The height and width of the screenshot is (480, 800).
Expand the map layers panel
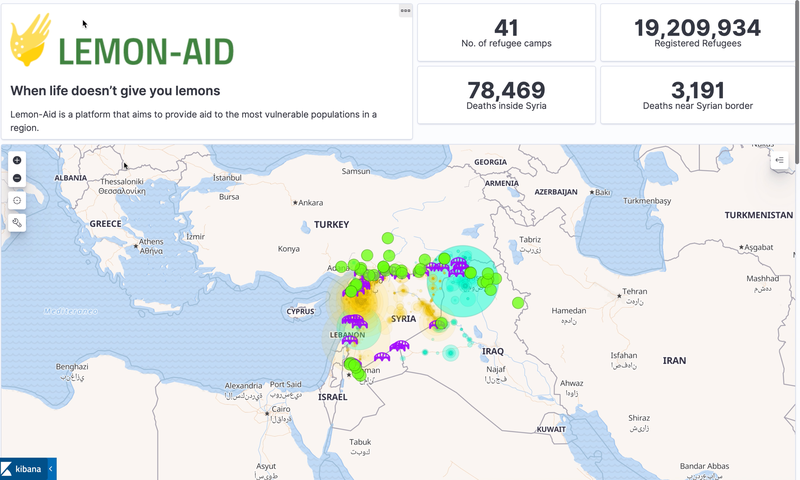point(780,160)
